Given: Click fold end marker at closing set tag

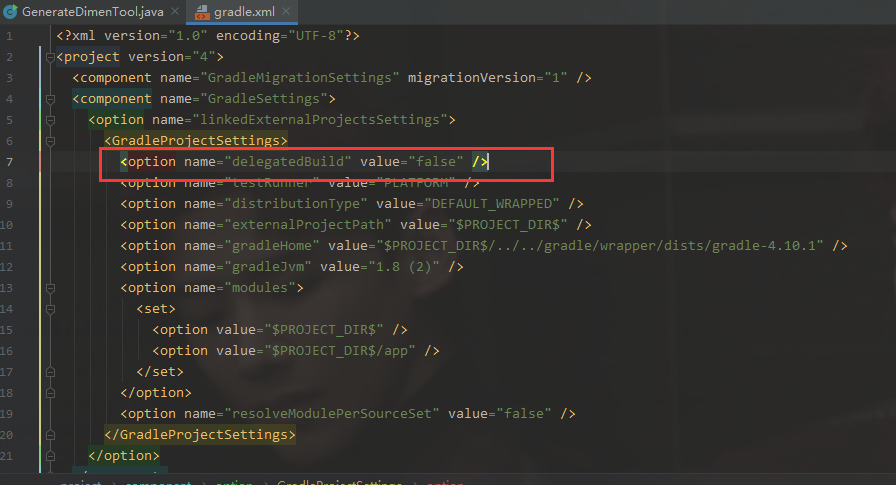Looking at the screenshot, I should pos(50,372).
